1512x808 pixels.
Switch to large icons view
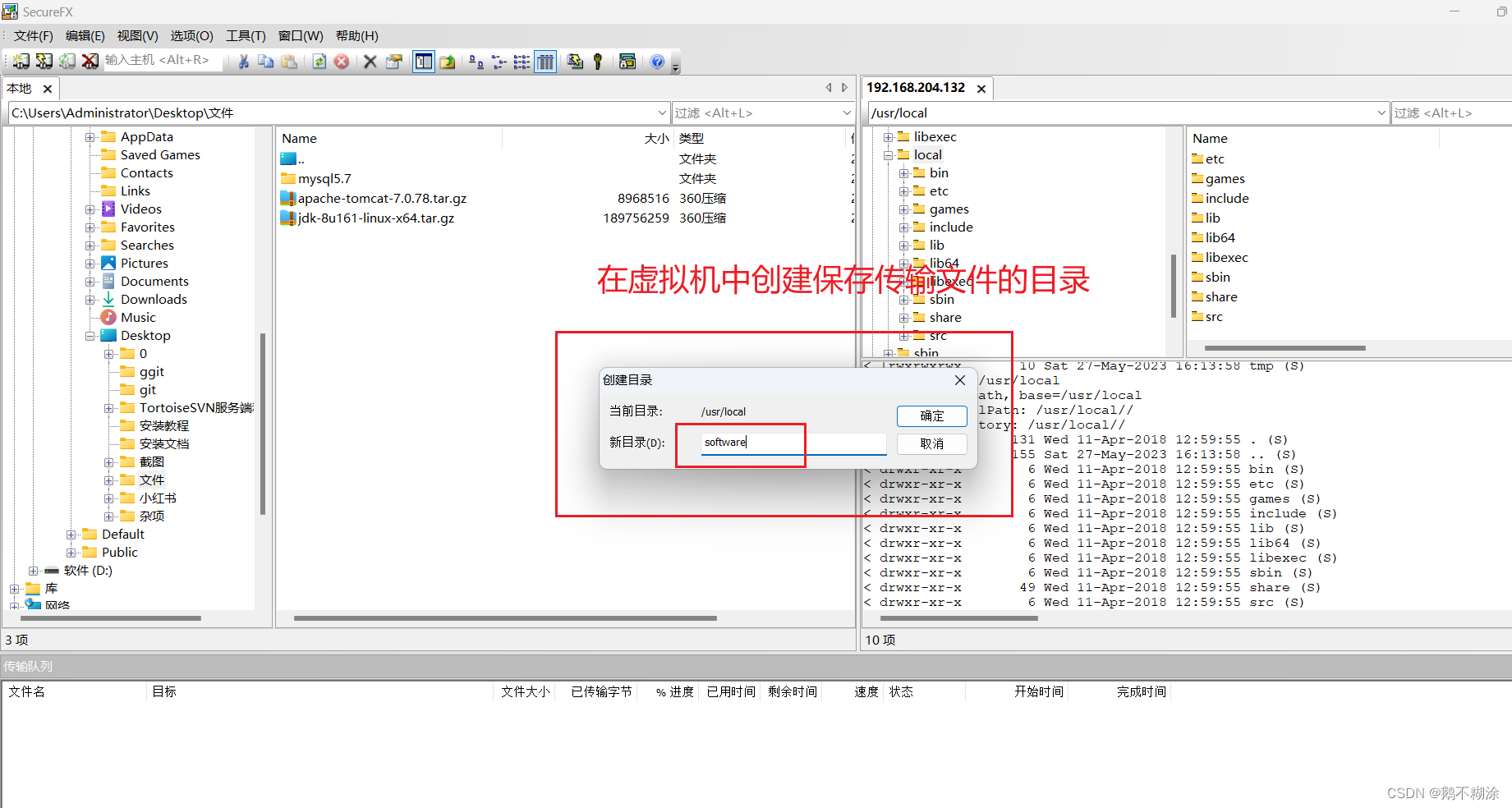coord(476,62)
